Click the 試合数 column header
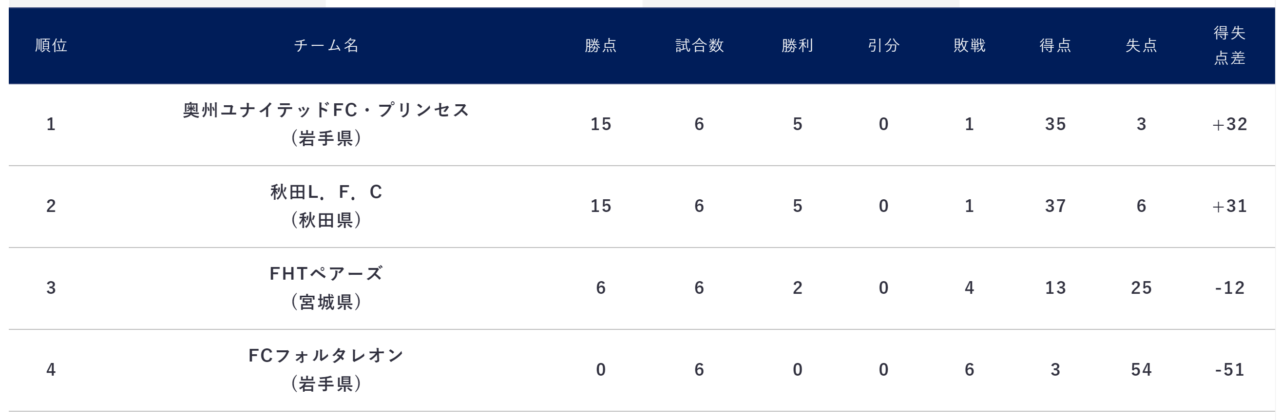This screenshot has width=1280, height=420. (699, 46)
